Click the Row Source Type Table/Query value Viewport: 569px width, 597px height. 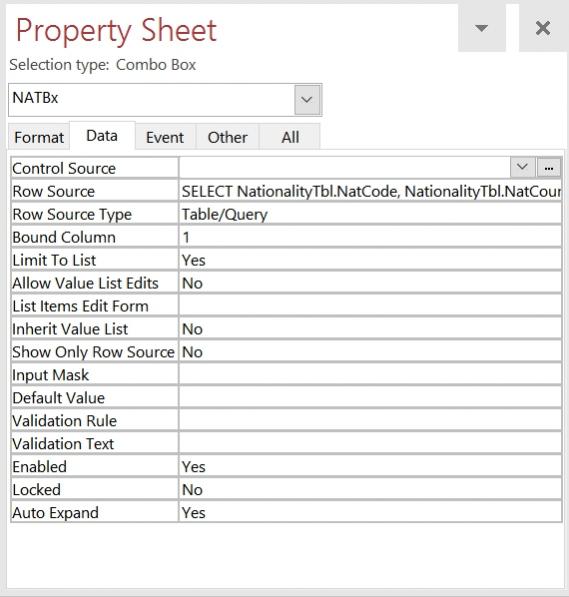click(370, 214)
